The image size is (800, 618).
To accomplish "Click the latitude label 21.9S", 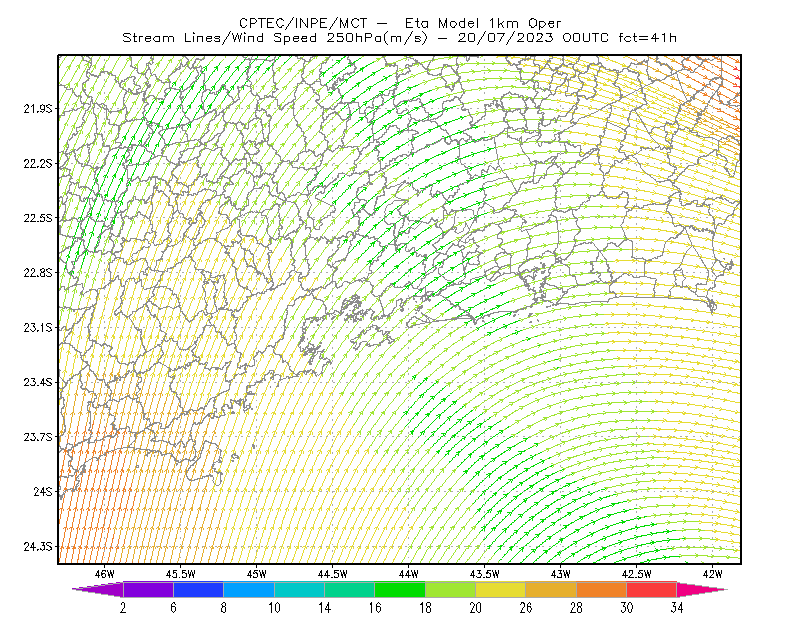I will pos(38,109).
